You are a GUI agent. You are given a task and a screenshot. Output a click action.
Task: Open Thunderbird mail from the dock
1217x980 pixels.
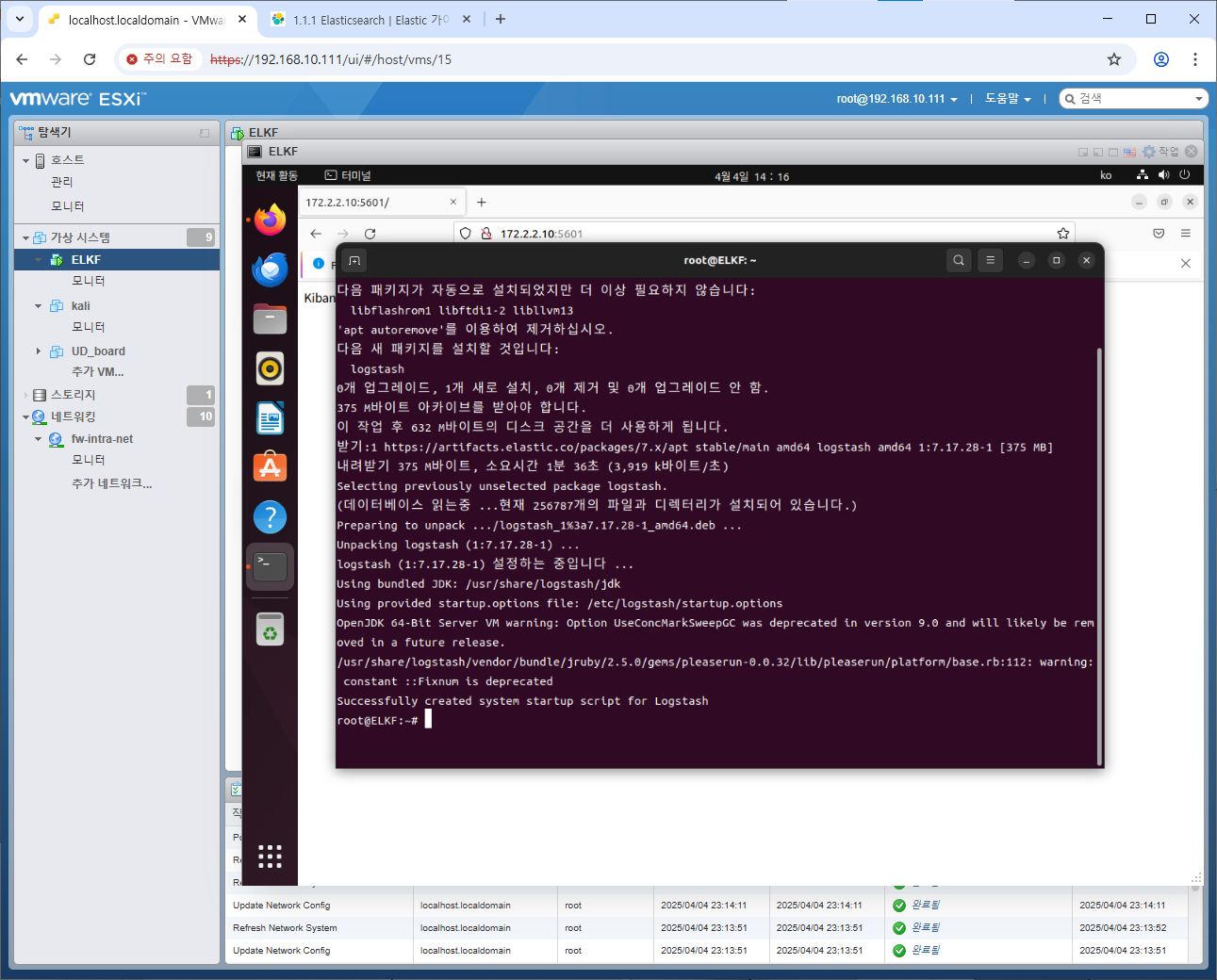270,269
